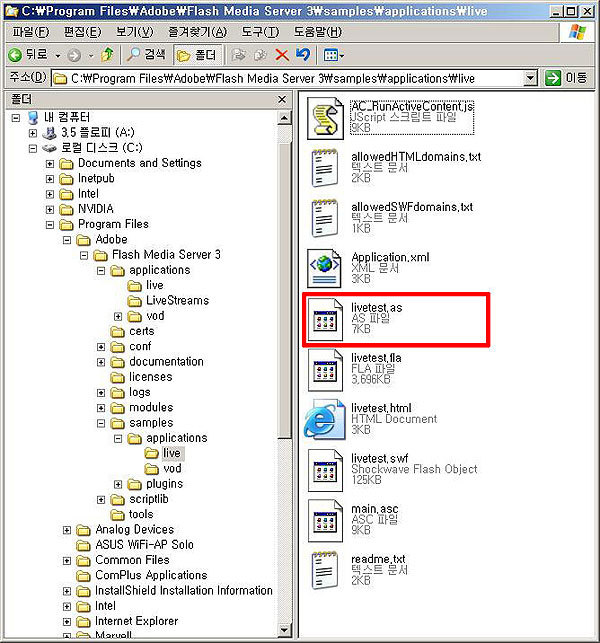Open the 도움말(H) menu

pos(317,32)
